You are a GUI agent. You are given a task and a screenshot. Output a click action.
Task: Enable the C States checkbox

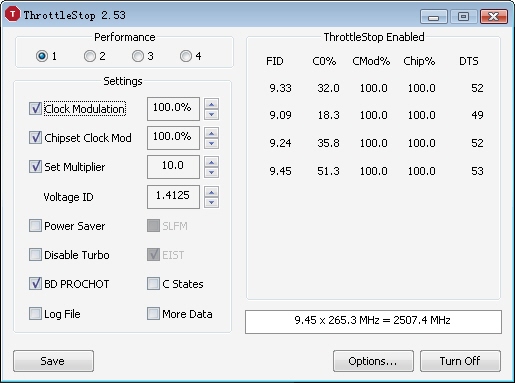point(153,284)
